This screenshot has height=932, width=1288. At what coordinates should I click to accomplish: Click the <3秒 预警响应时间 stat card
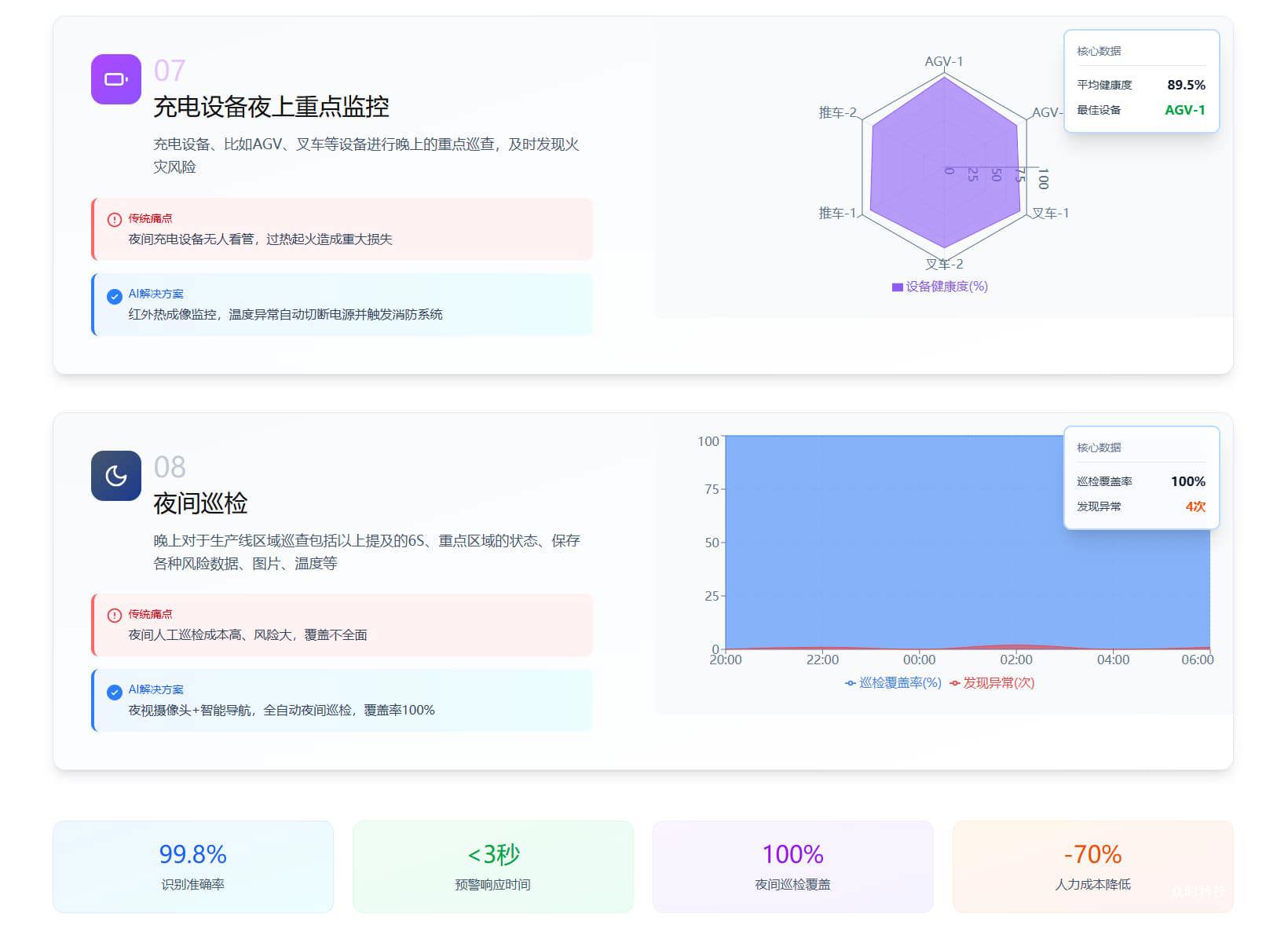(492, 867)
